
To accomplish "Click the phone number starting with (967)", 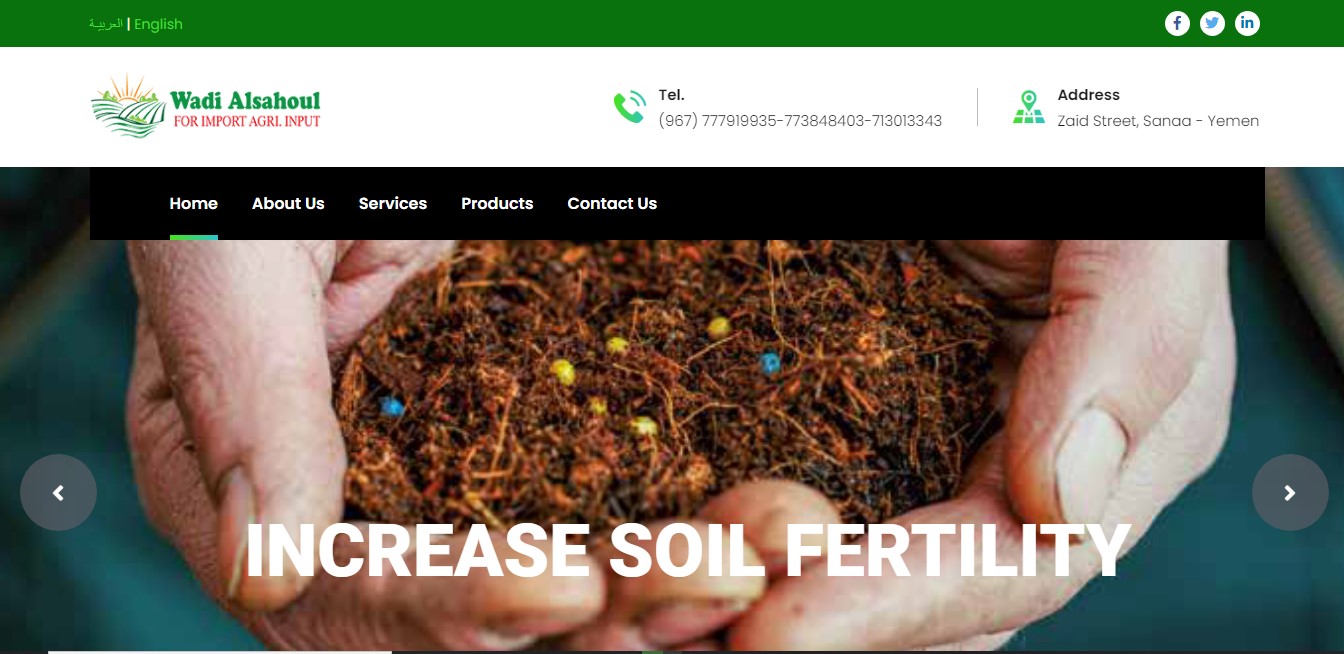I will click(800, 121).
